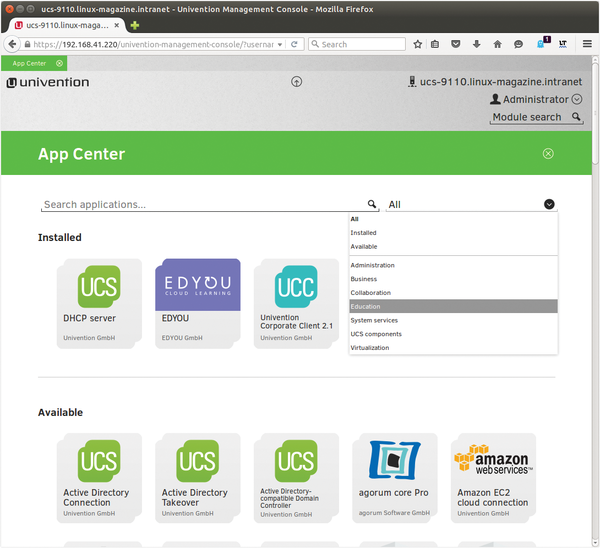Choose Virtualization category
The width and height of the screenshot is (600, 548).
(453, 348)
